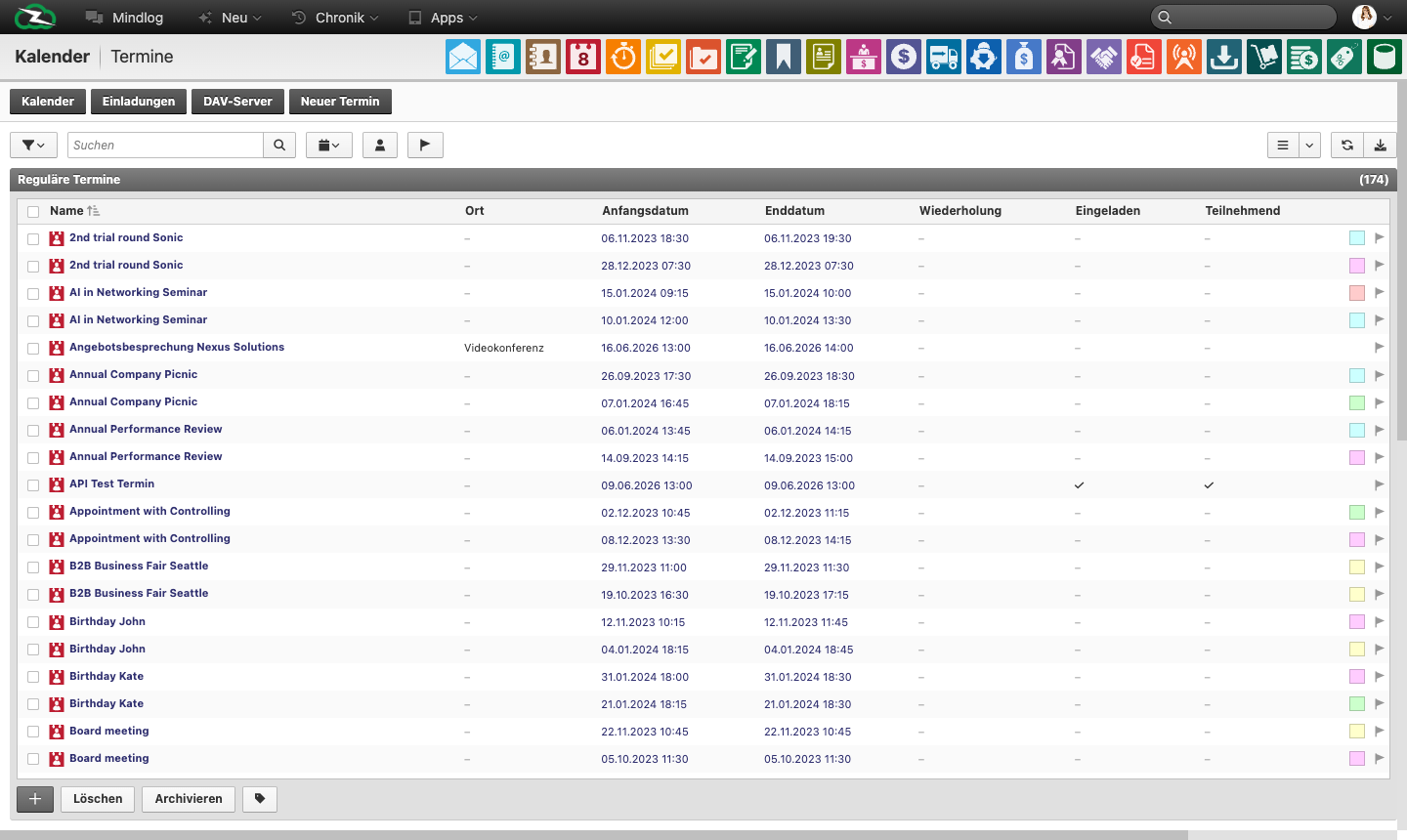Select checkbox of Birthday John 12.11.2023
1407x840 pixels.
tap(33, 621)
